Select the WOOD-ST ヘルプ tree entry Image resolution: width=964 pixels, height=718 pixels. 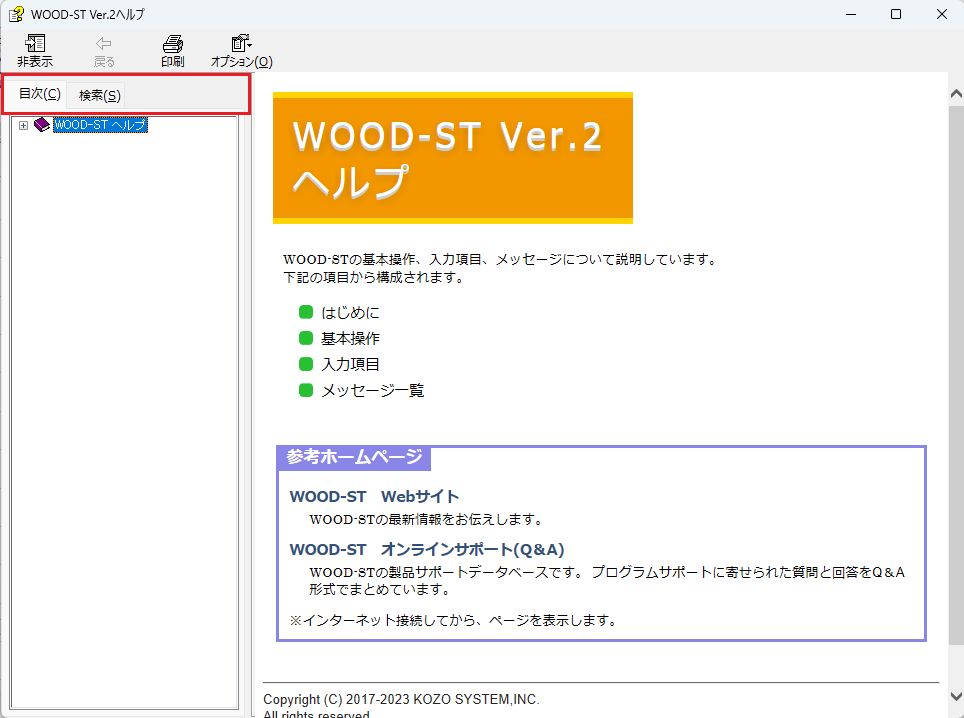pyautogui.click(x=100, y=125)
